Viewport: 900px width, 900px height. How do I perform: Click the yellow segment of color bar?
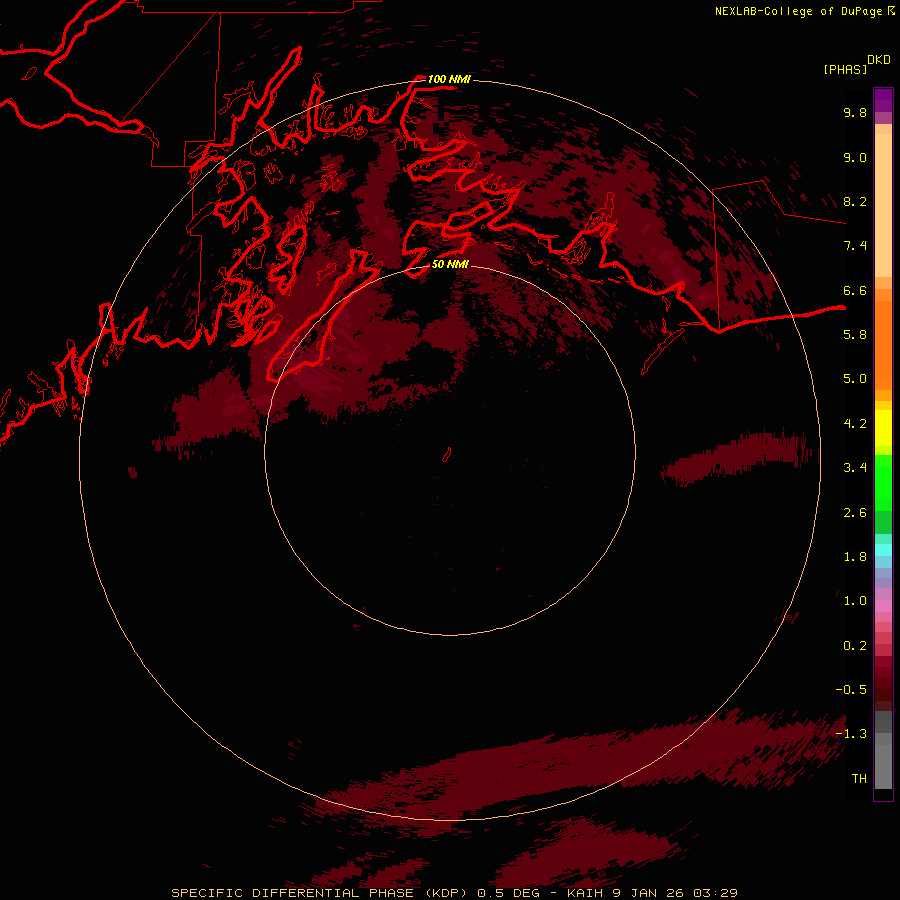883,428
